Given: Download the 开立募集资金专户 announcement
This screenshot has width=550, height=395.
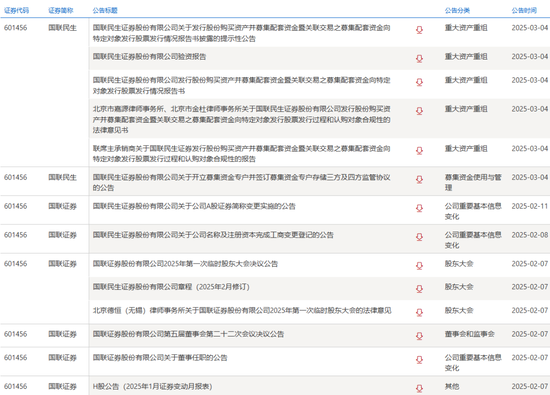Looking at the screenshot, I should [x=419, y=179].
